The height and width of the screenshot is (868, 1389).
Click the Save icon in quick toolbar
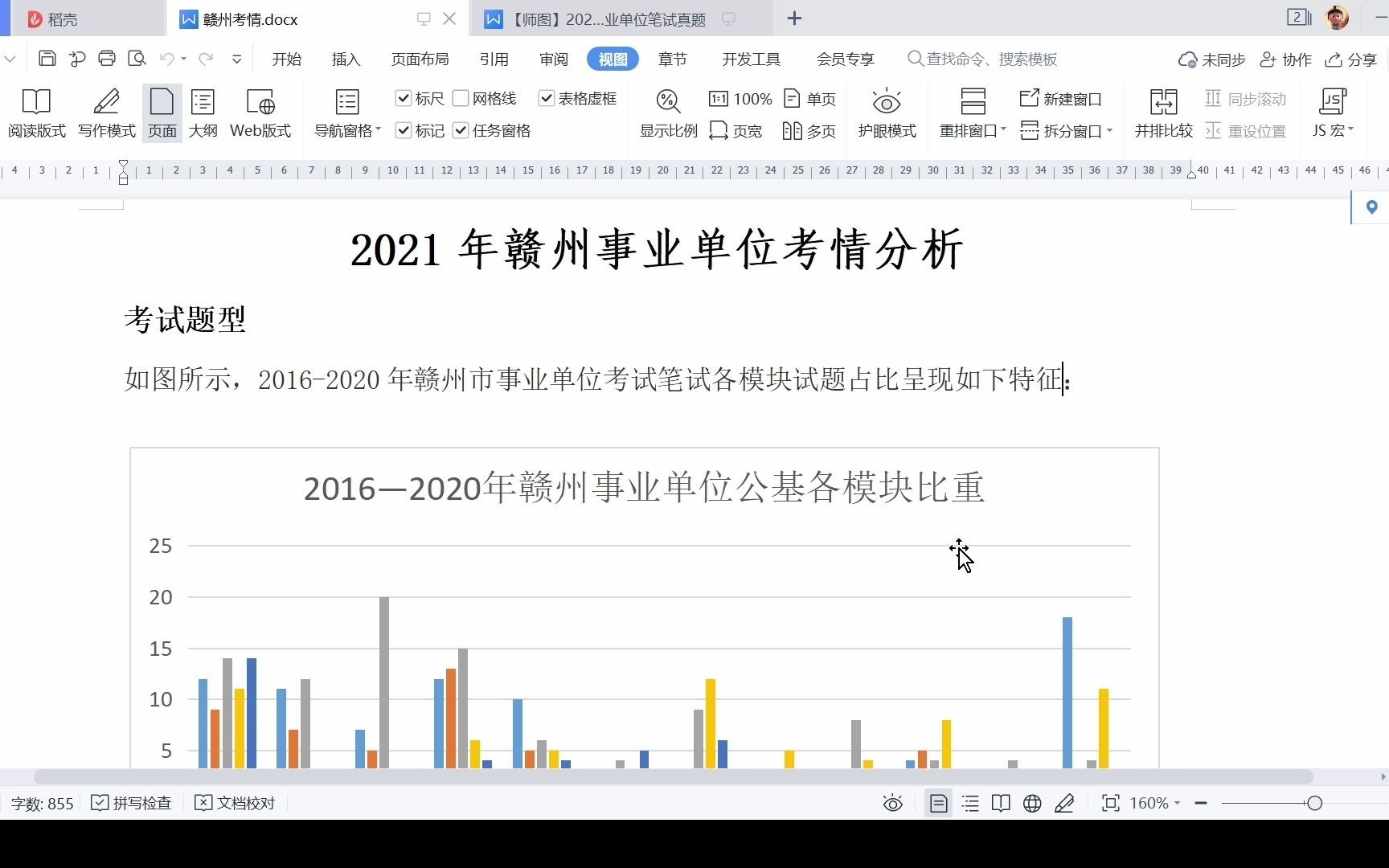point(47,59)
